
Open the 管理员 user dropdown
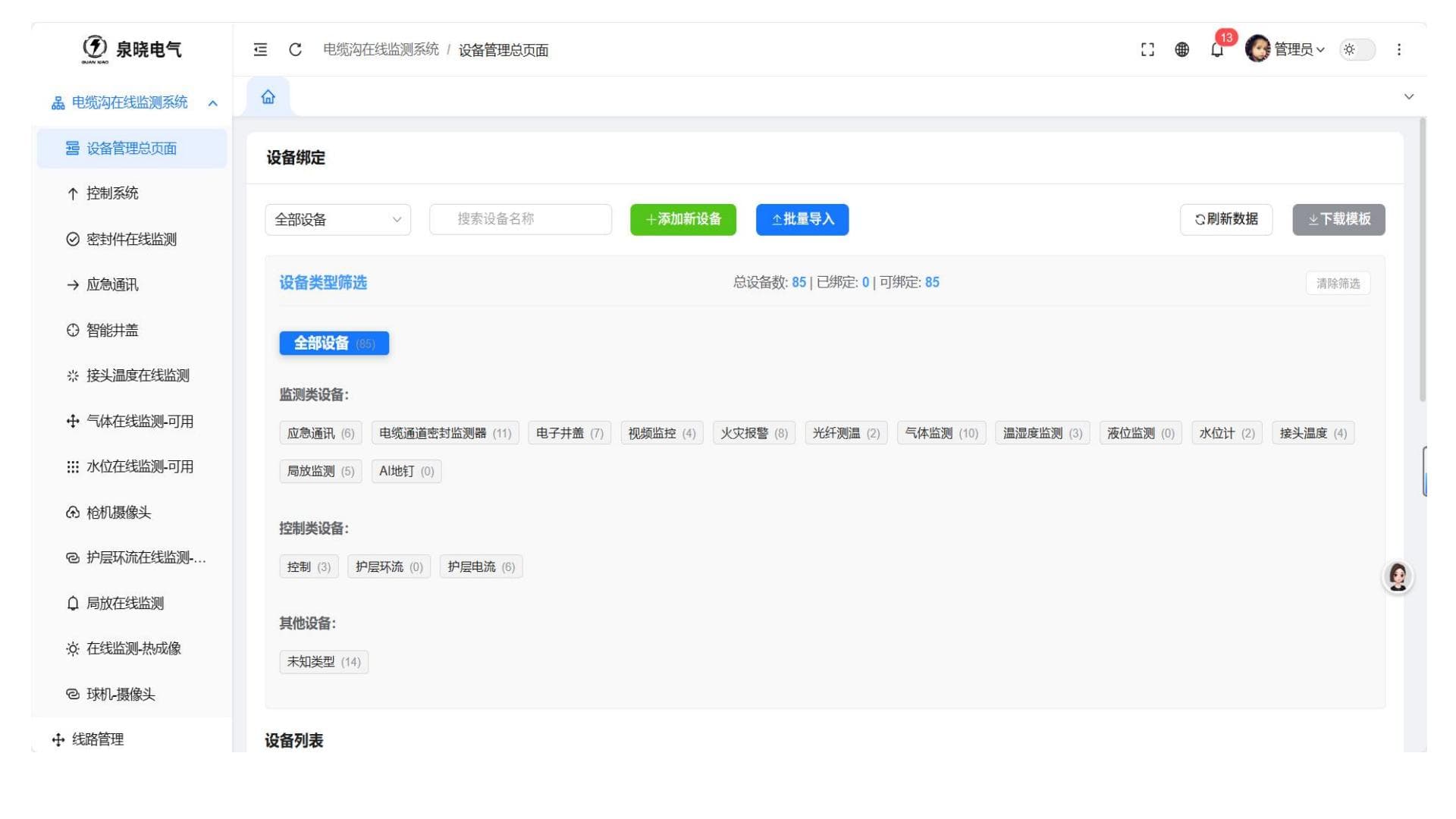coord(1299,49)
